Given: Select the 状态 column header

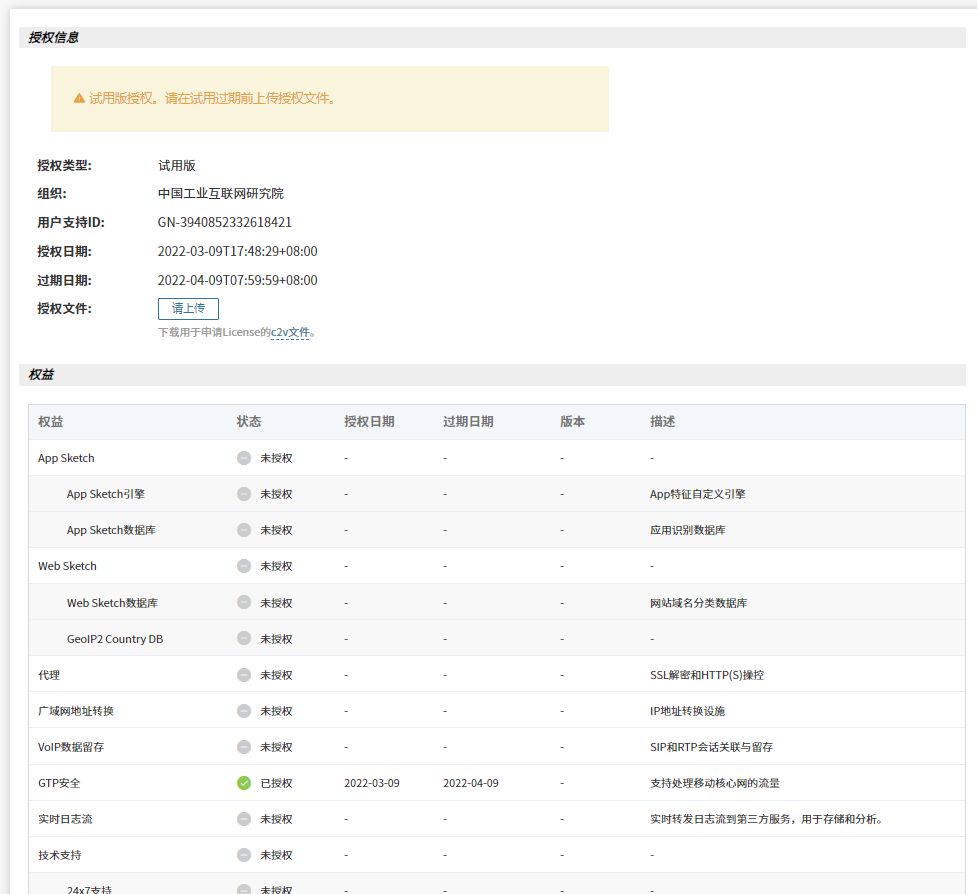Looking at the screenshot, I should coord(249,422).
